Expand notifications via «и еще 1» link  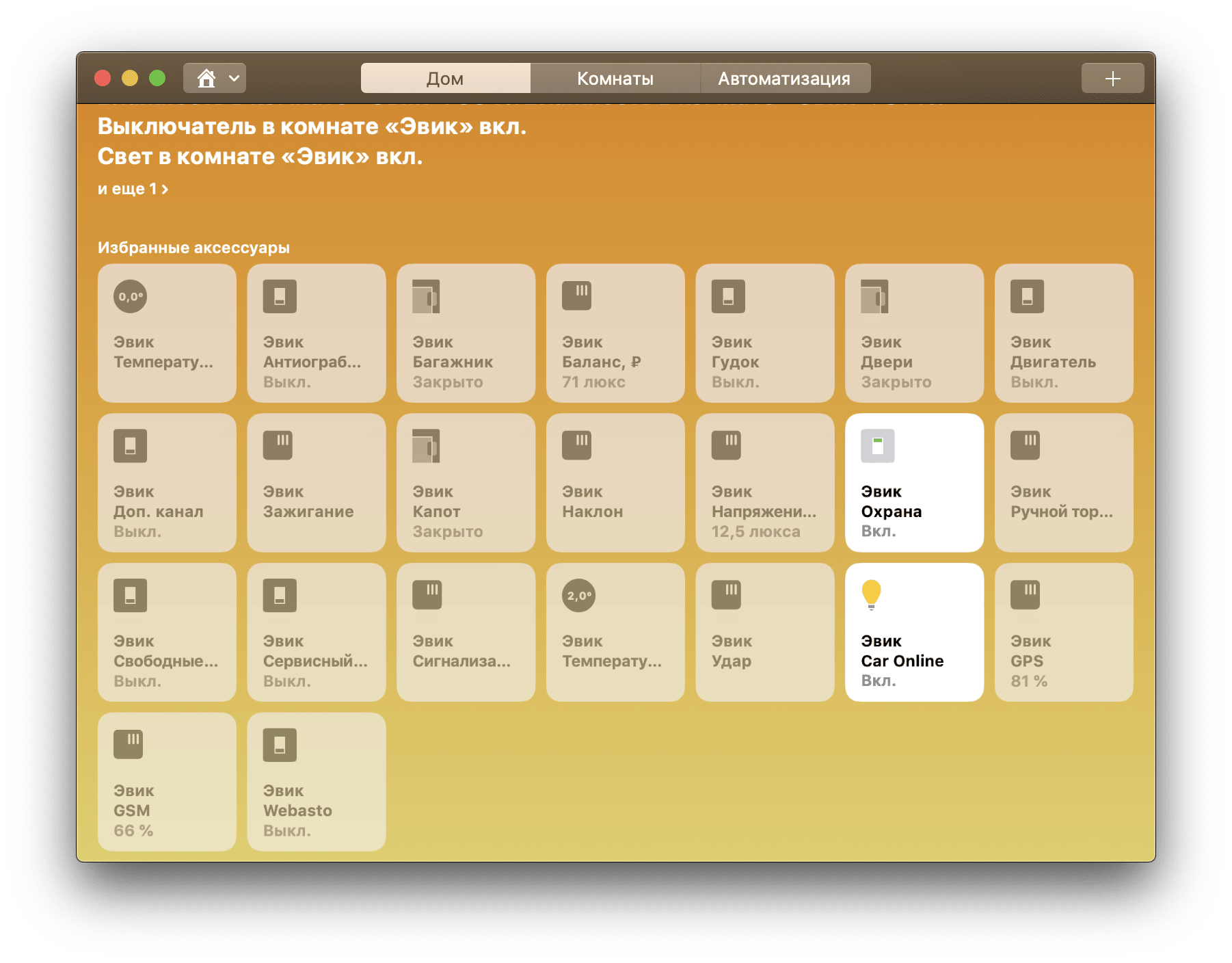coord(134,189)
